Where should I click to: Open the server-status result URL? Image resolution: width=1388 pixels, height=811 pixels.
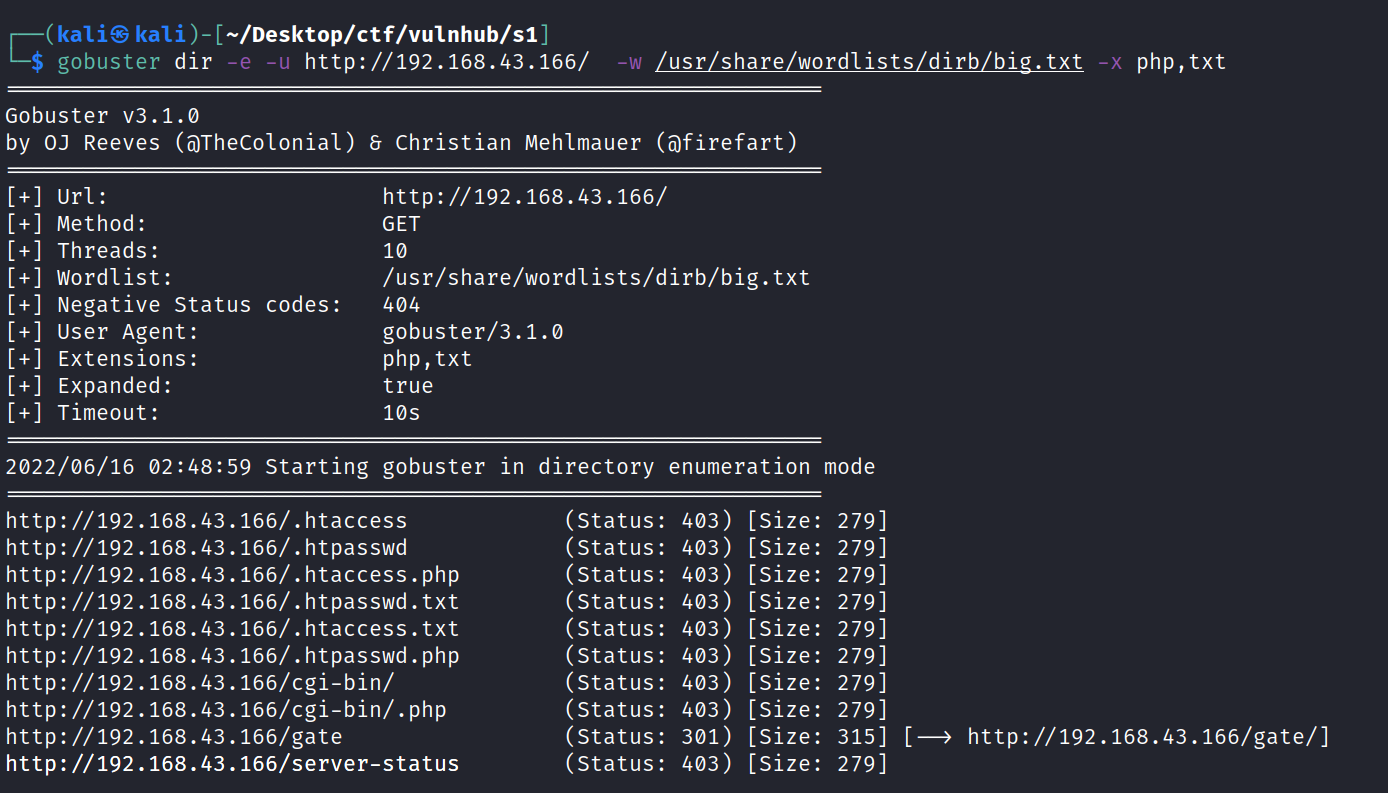coord(232,764)
